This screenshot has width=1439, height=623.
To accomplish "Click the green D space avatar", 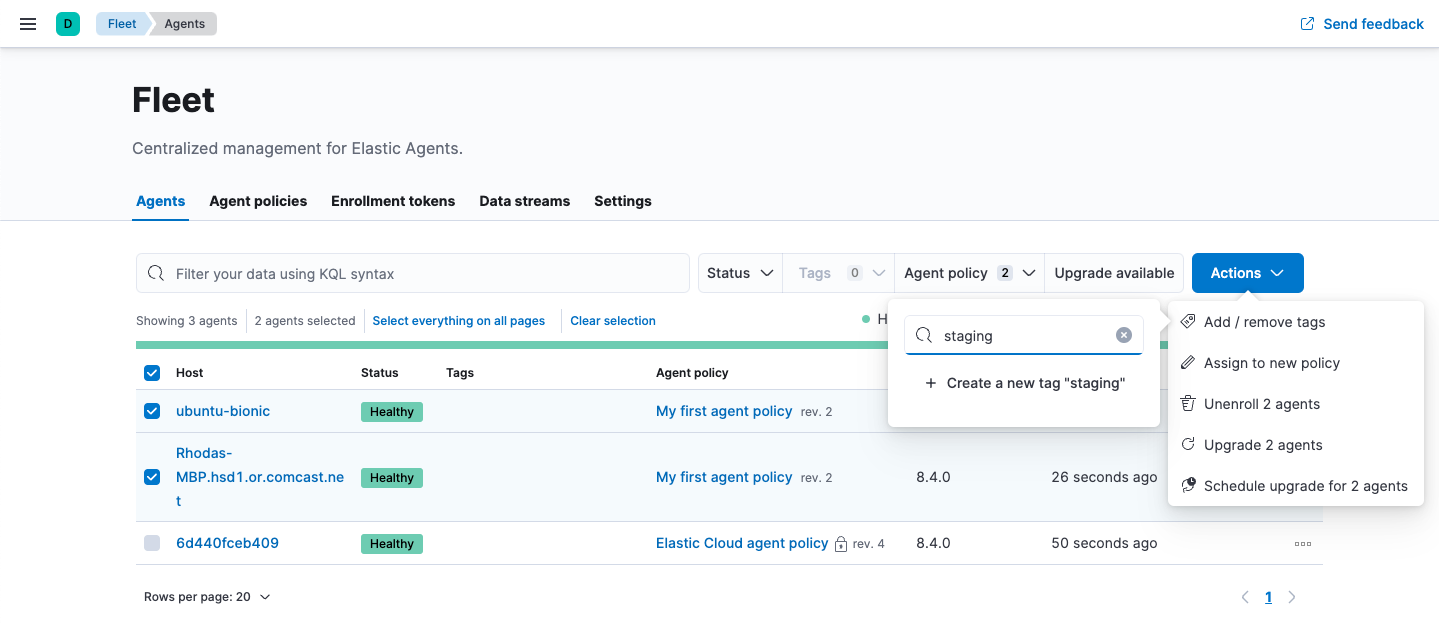I will click(x=68, y=24).
